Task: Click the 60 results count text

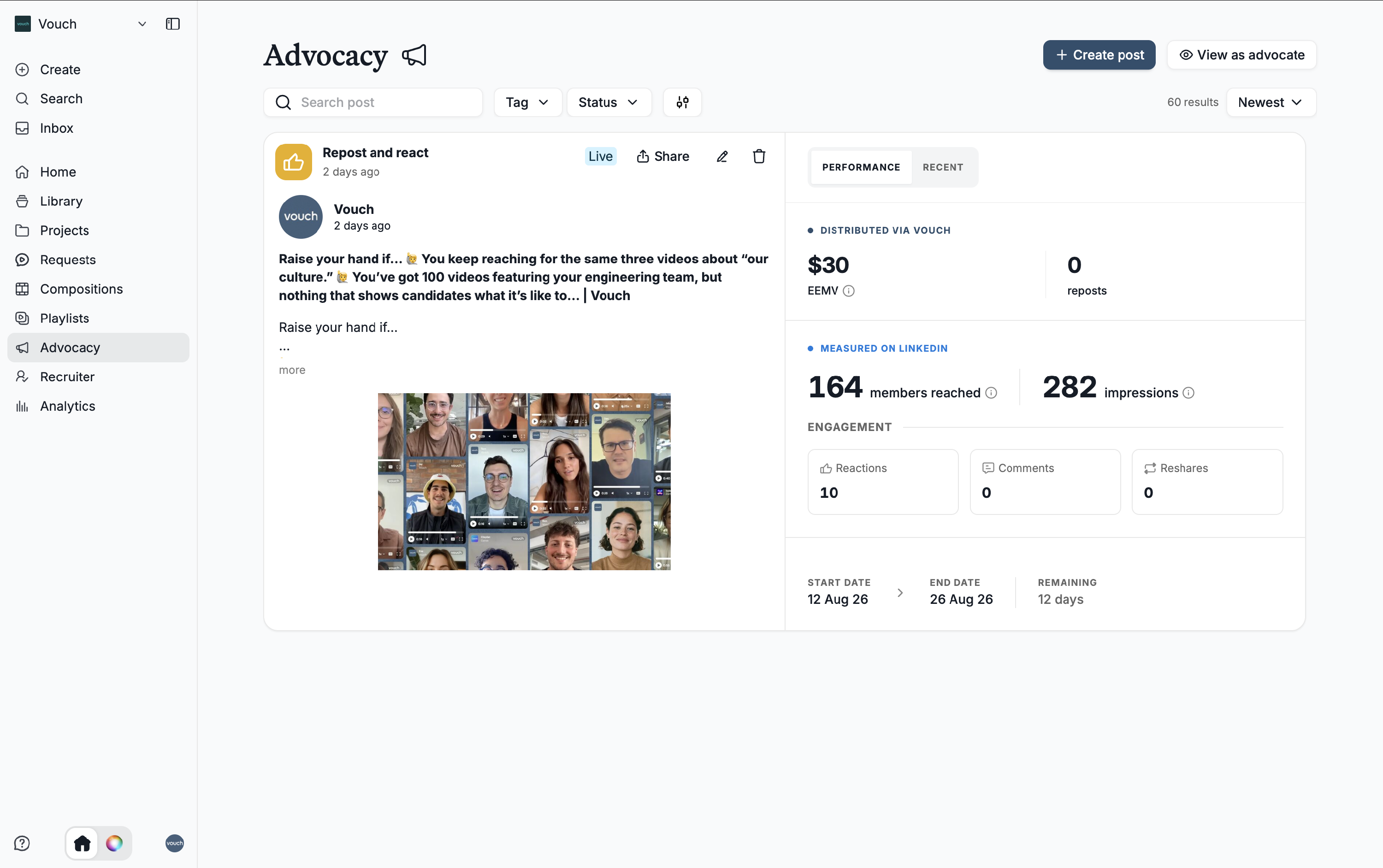Action: tap(1193, 102)
